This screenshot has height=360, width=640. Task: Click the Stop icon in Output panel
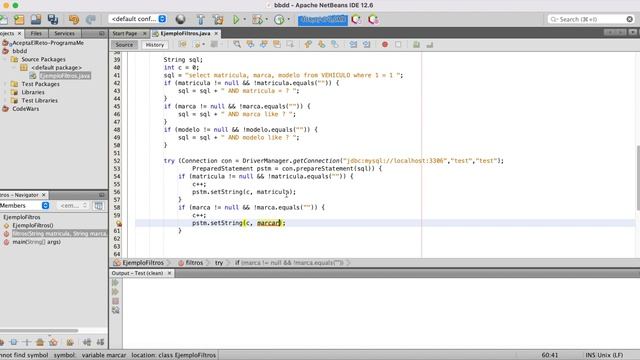coord(116,301)
